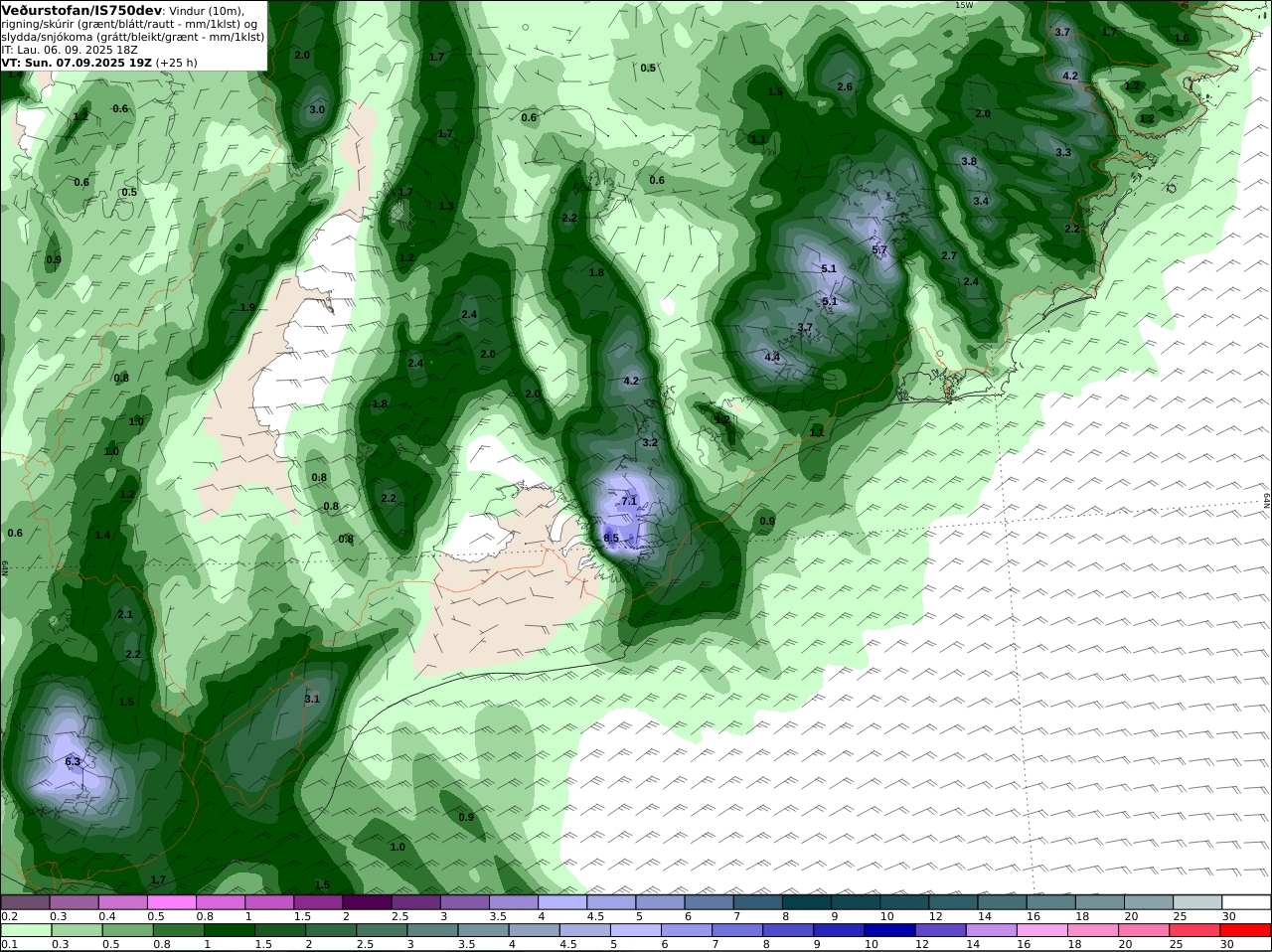1272x952 pixels.
Task: Select lower rain legend purple swatch labelled 12
Action: [x=940, y=931]
